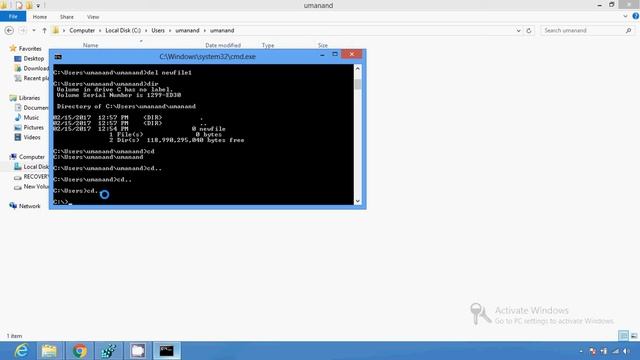The width and height of the screenshot is (640, 360).
Task: Click cmd.exe window system icon
Action: [58, 57]
